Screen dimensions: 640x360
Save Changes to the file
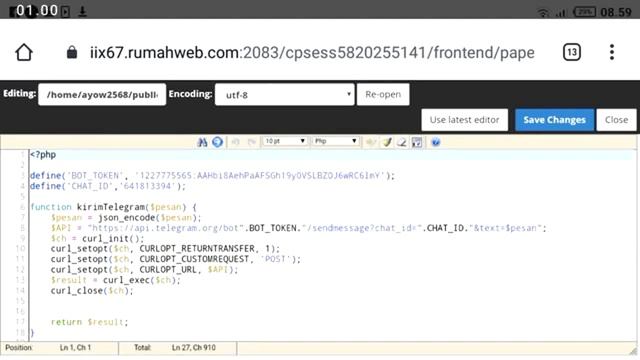pyautogui.click(x=554, y=120)
